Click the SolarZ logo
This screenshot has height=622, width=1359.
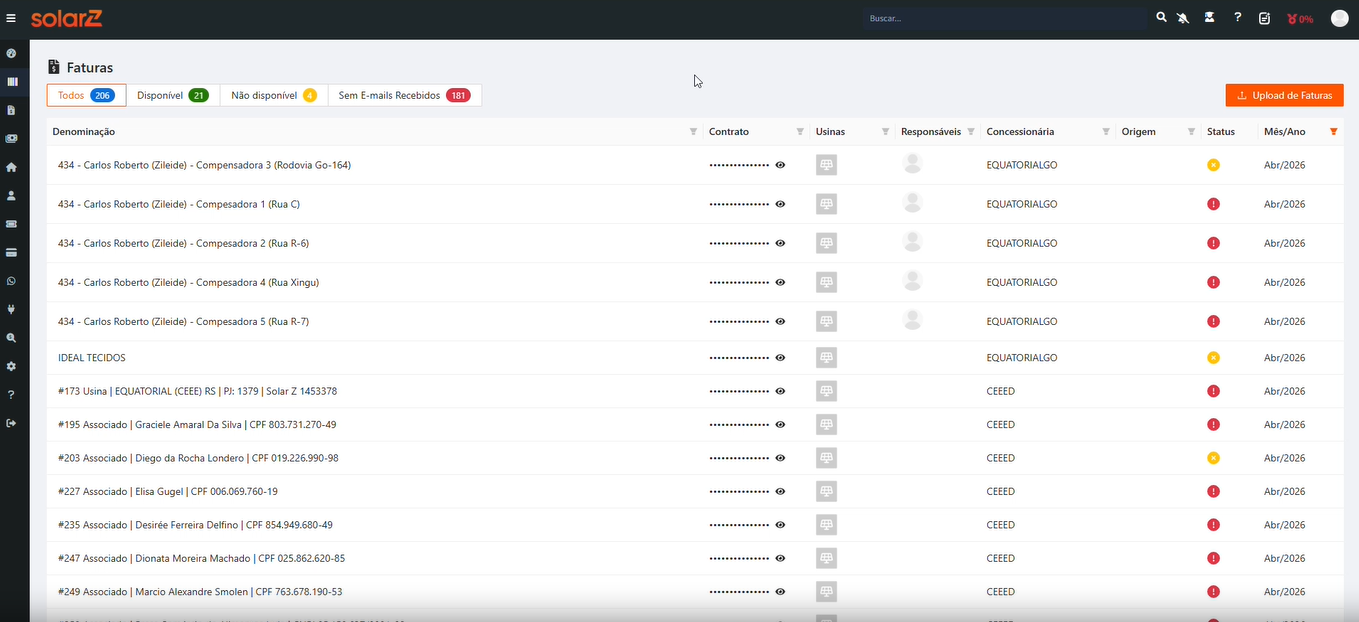[66, 18]
